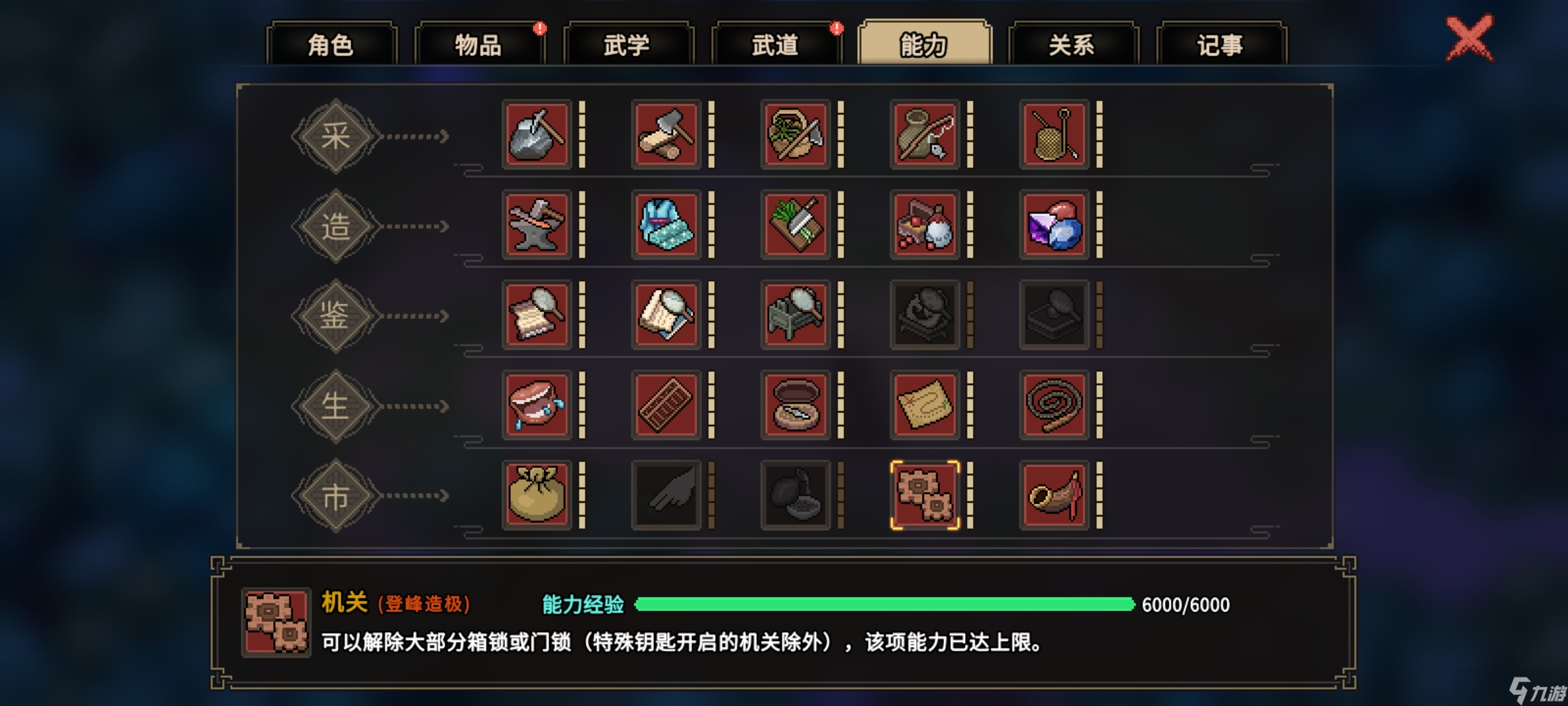
Task: Select the coiled whip skill icon
Action: 1054,405
